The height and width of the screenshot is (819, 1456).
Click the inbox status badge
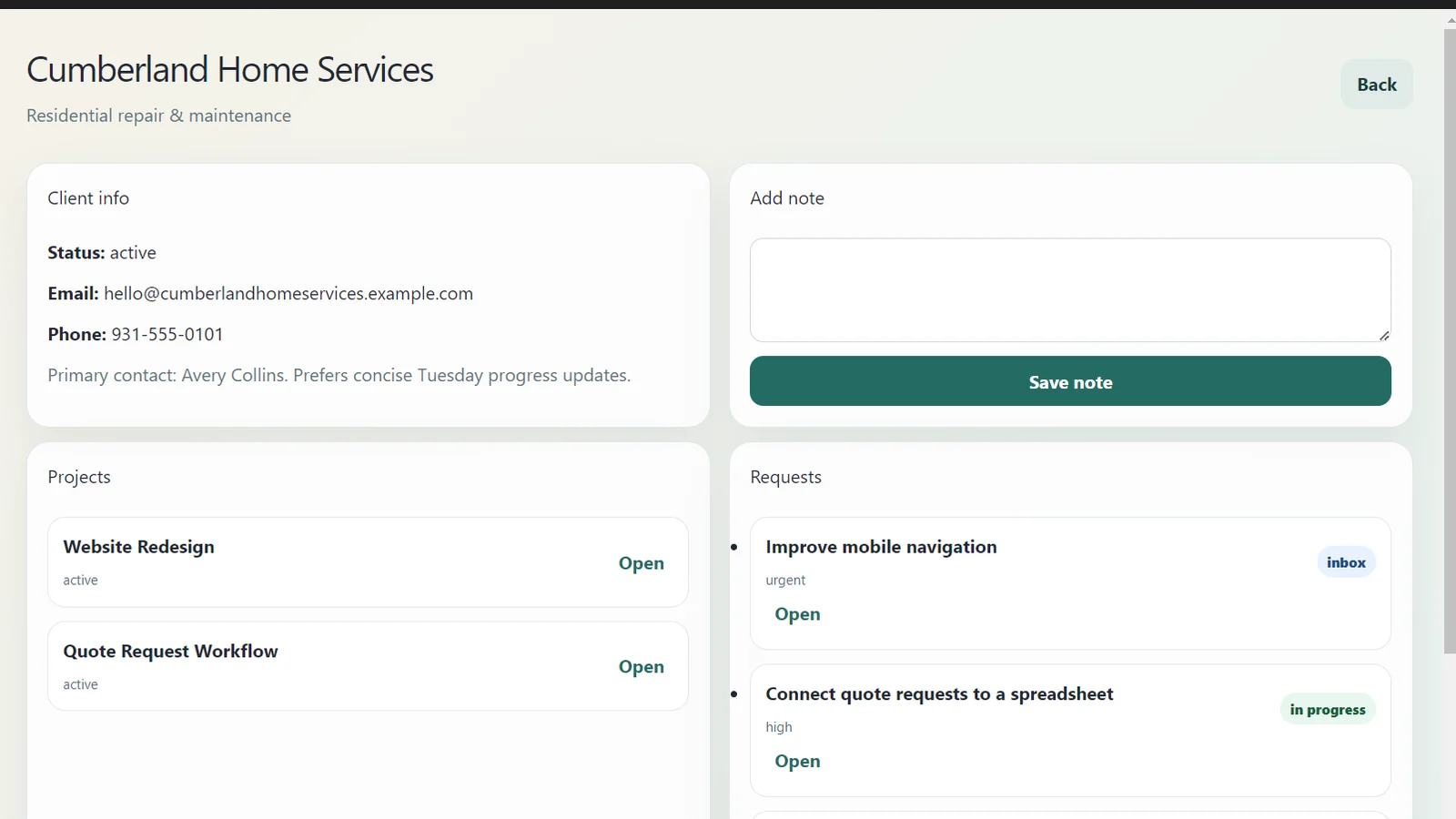click(x=1346, y=562)
